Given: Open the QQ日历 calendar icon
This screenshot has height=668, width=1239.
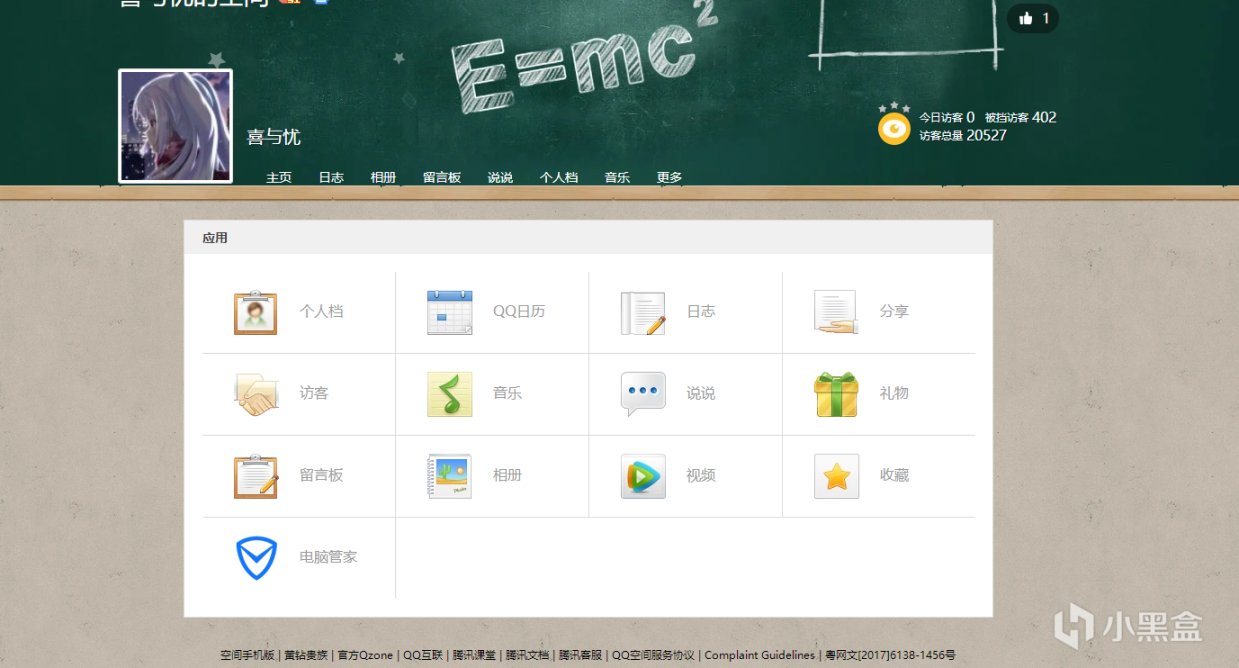Looking at the screenshot, I should [x=449, y=312].
